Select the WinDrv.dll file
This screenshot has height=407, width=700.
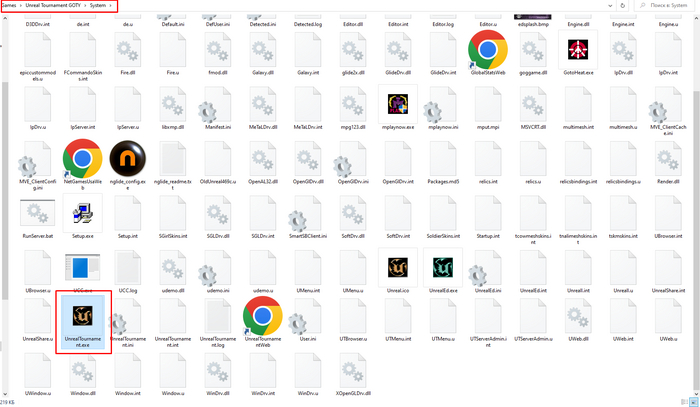(x=217, y=374)
